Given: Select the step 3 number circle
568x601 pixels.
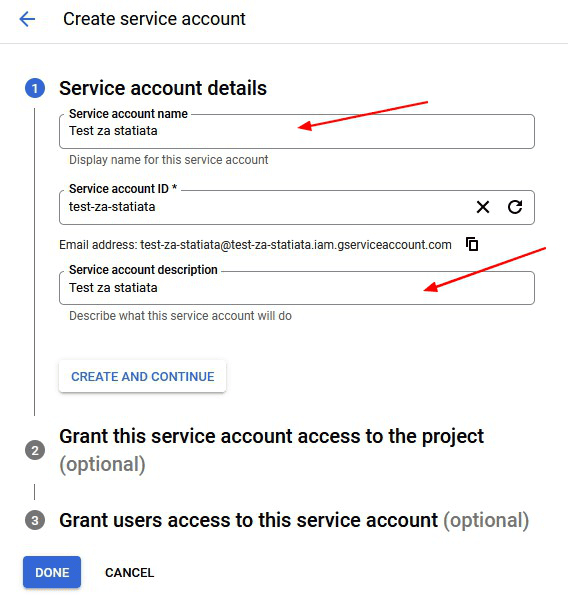Looking at the screenshot, I should pyautogui.click(x=35, y=521).
